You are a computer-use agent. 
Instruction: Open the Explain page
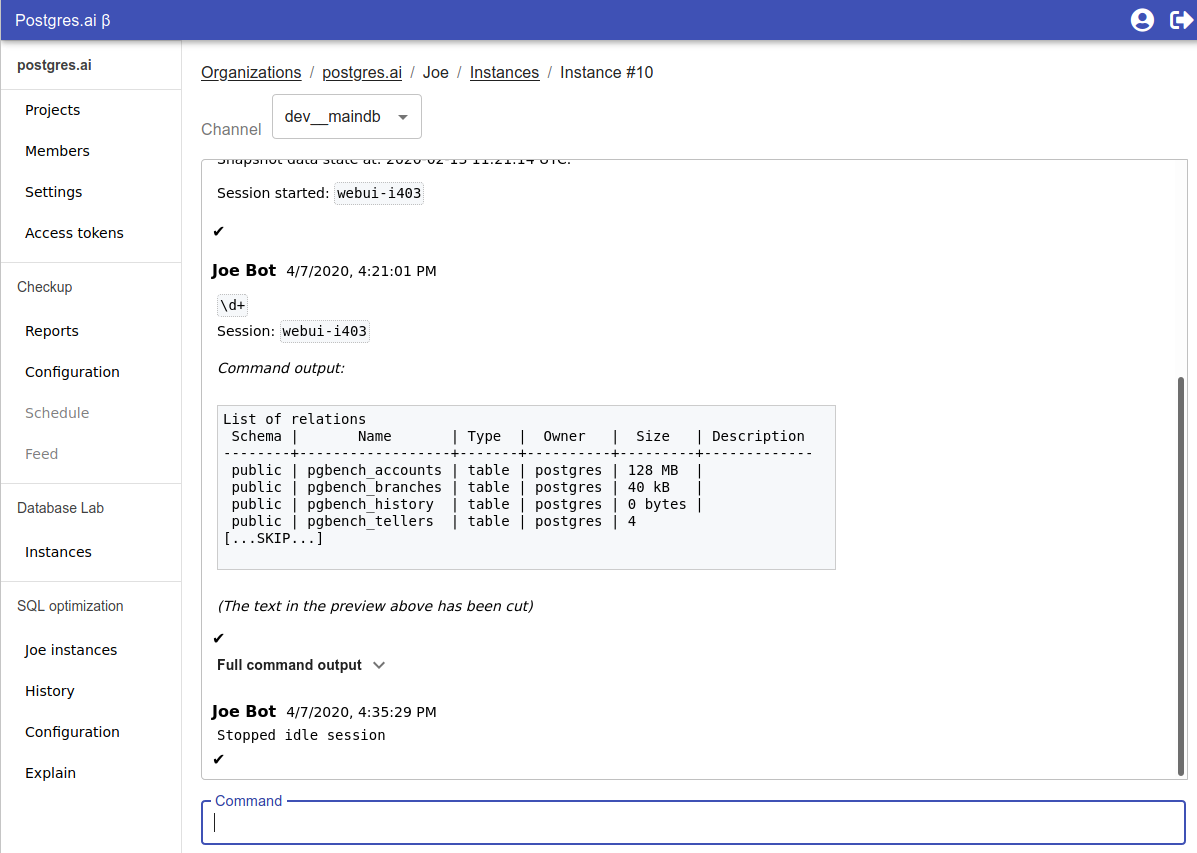point(50,773)
